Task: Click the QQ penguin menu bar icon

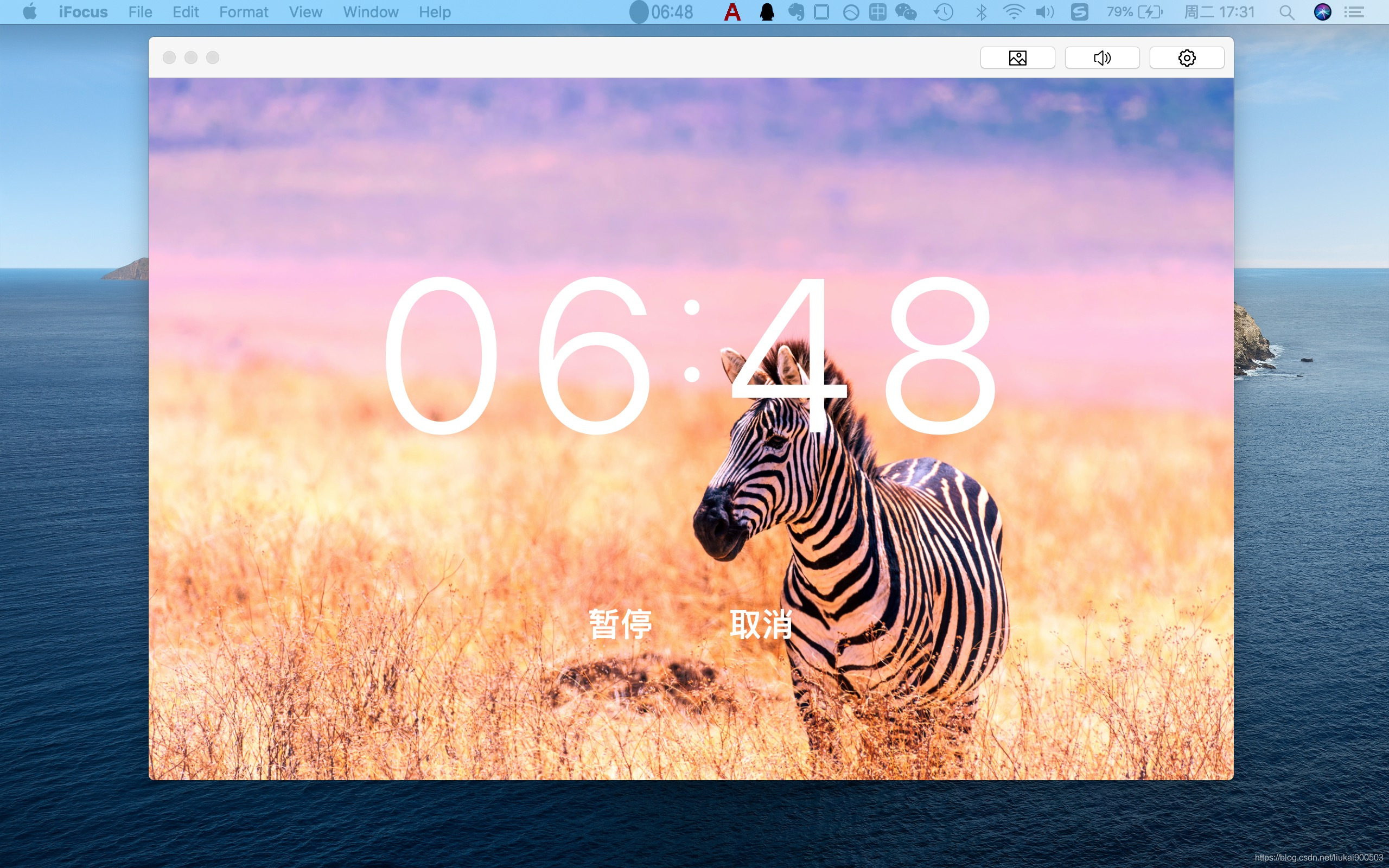Action: coord(767,12)
